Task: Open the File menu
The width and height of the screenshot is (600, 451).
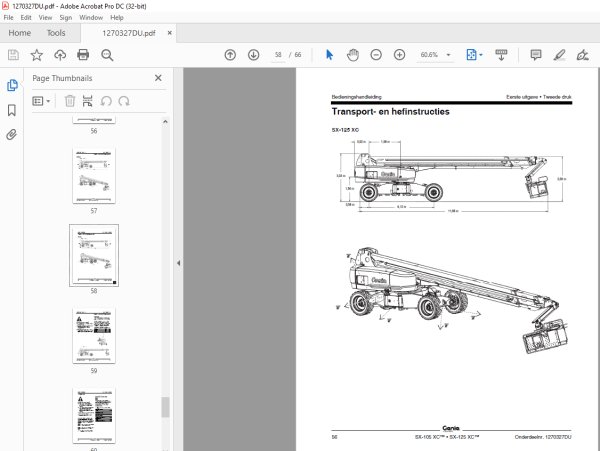Action: click(x=8, y=18)
